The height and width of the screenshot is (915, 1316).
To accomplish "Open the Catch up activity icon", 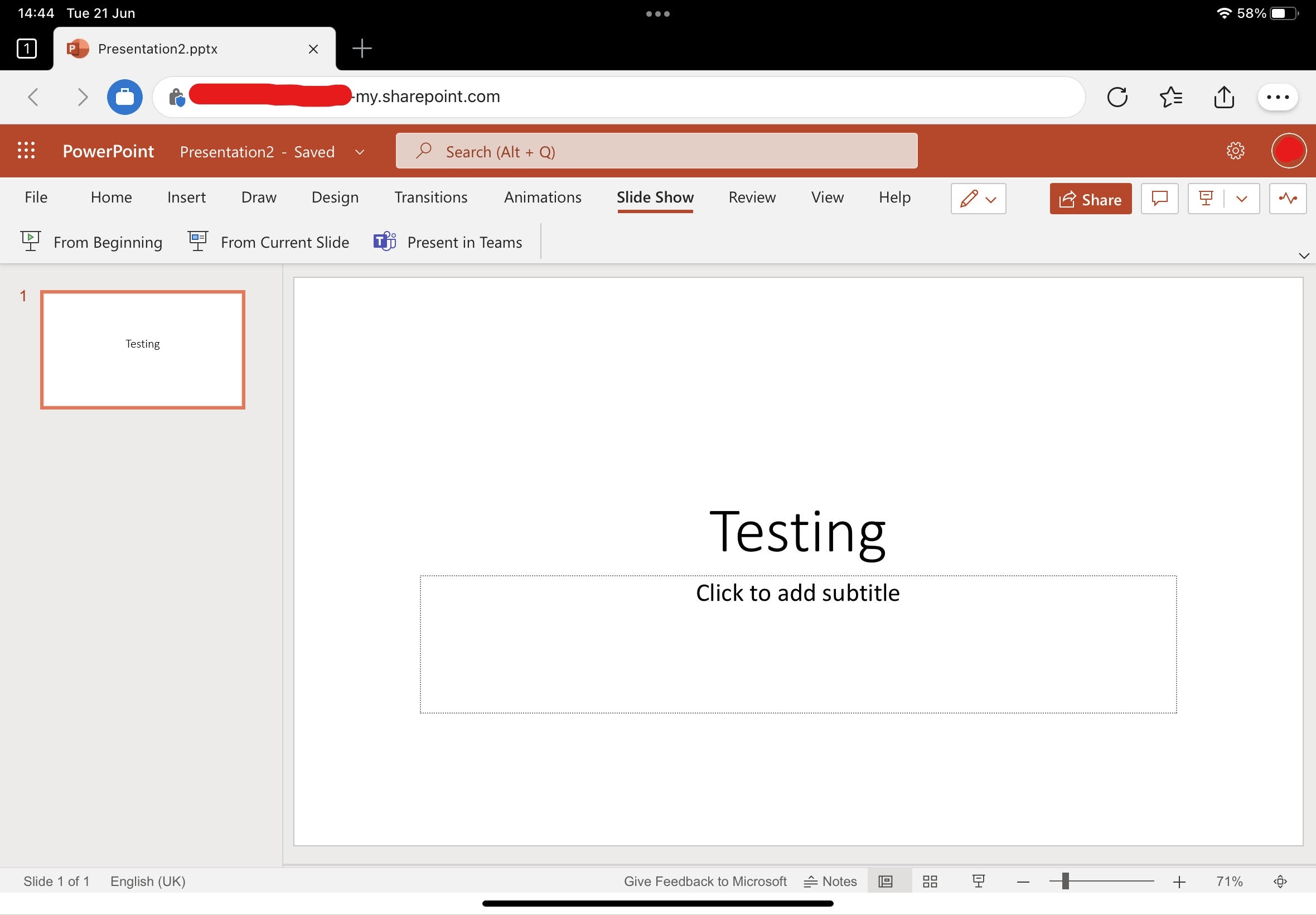I will [1288, 199].
